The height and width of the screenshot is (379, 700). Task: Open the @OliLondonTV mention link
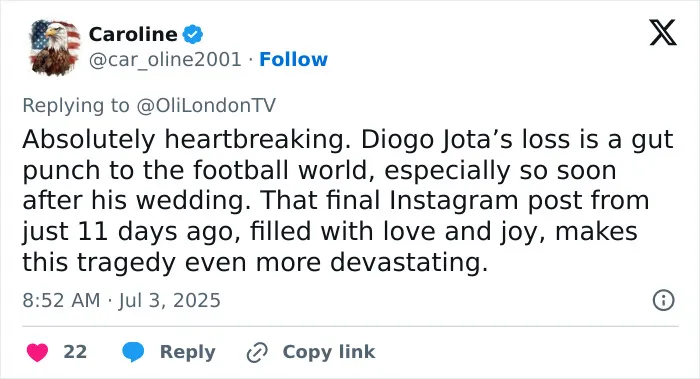click(x=206, y=105)
